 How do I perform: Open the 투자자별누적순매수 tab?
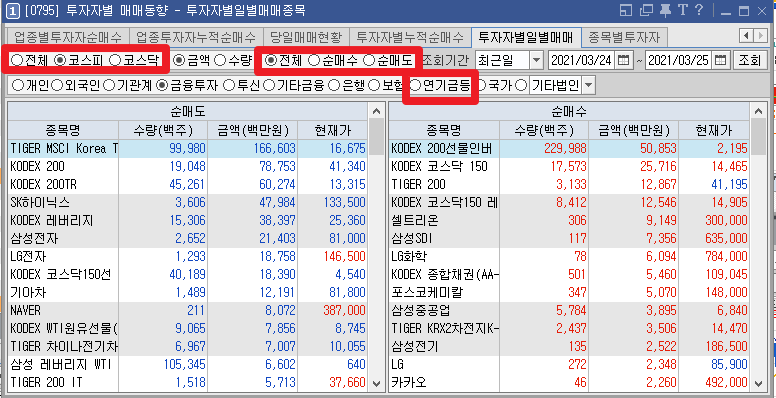pos(410,37)
